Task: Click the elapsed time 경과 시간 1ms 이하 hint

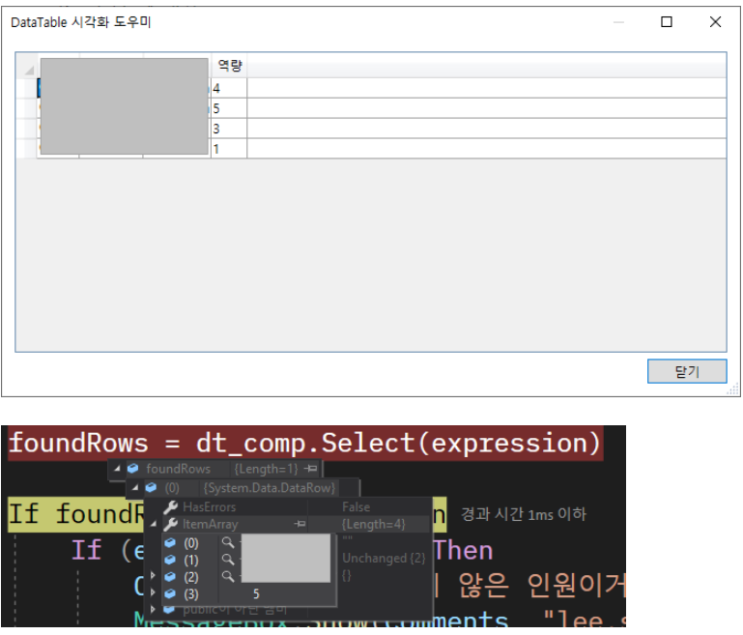Action: click(x=524, y=514)
